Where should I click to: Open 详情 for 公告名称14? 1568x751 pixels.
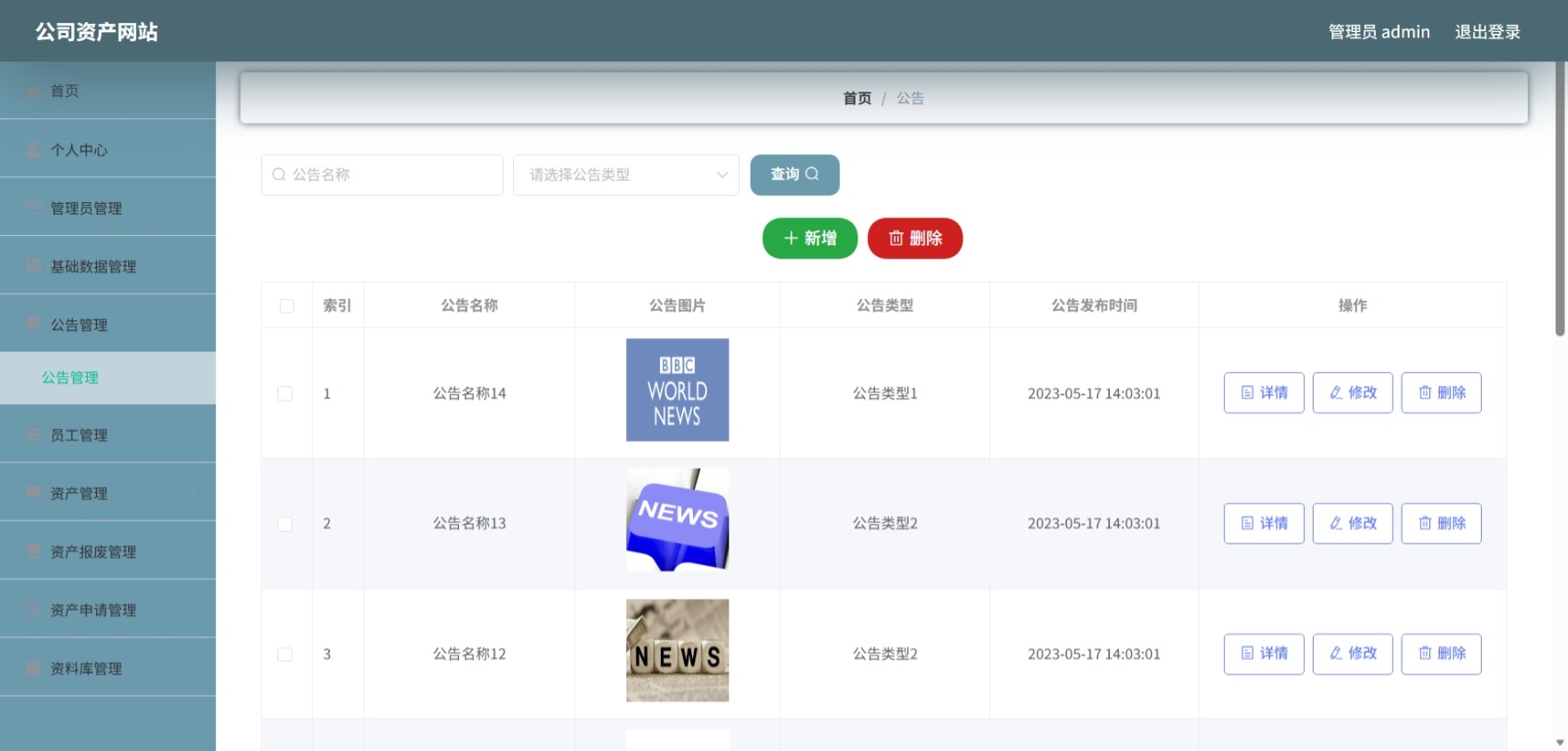[1264, 392]
